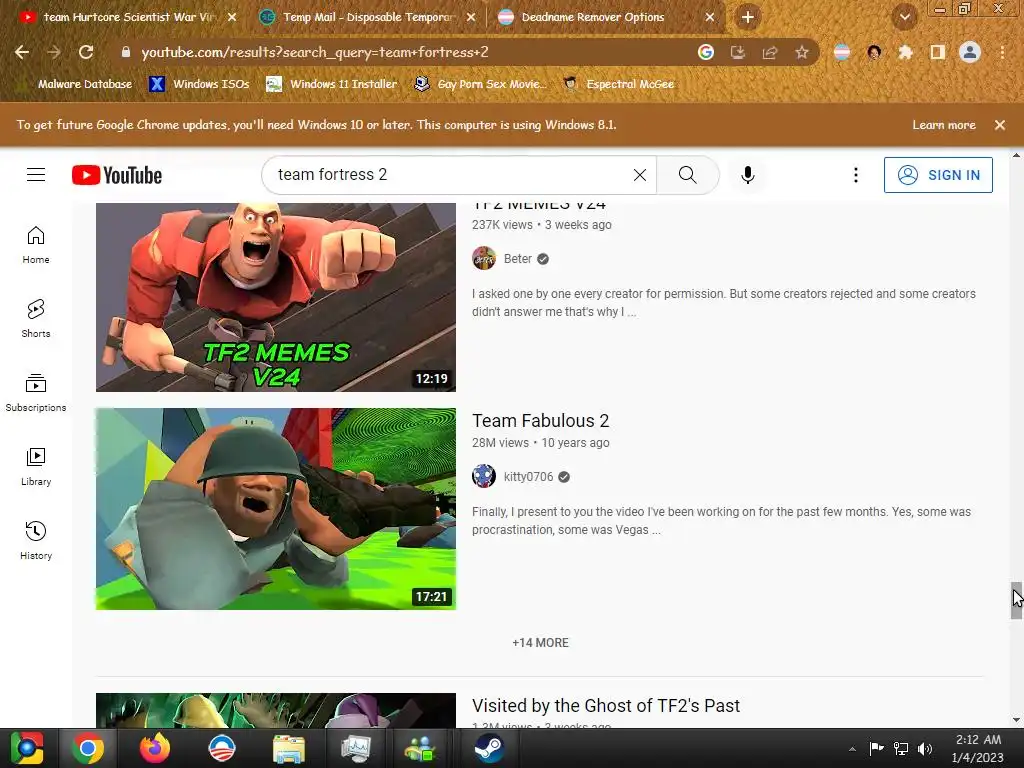Open History in the sidebar

point(36,541)
